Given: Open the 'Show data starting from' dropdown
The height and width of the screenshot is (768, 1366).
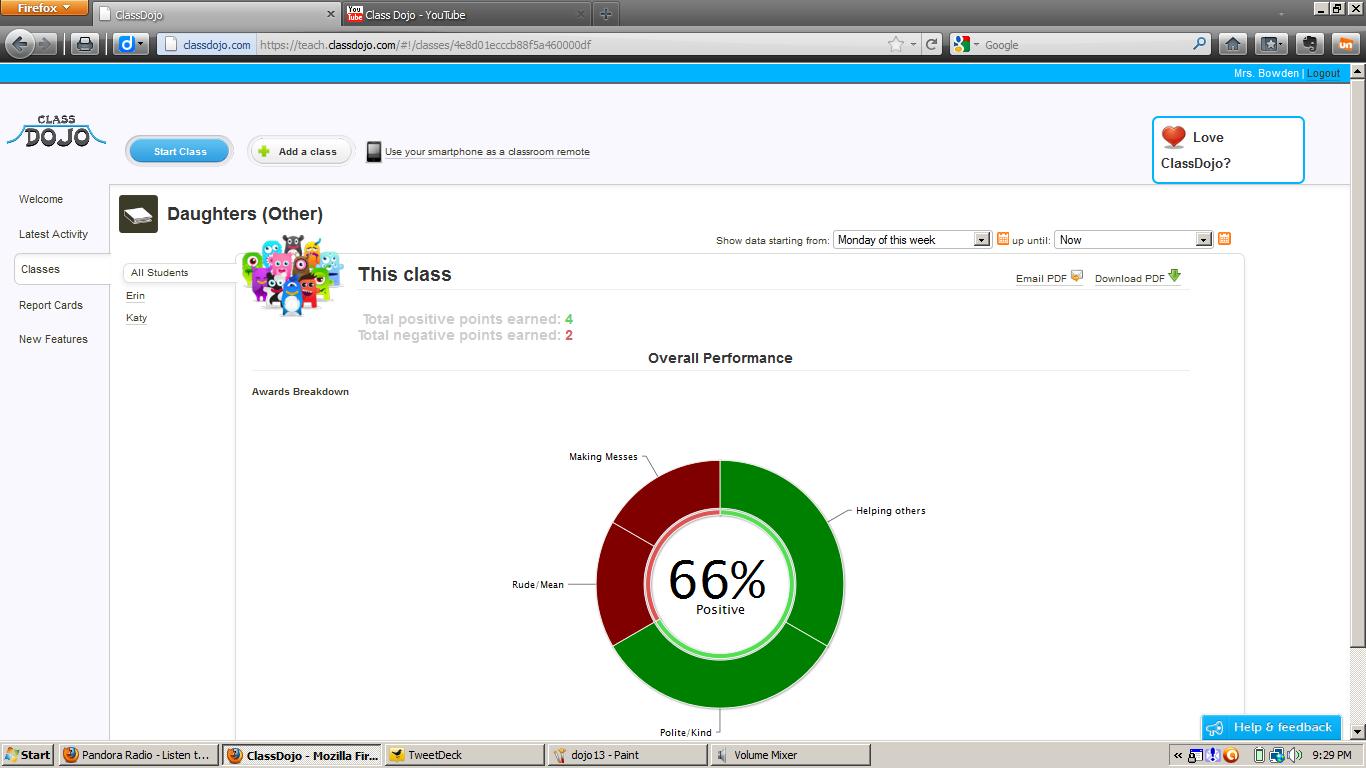Looking at the screenshot, I should pos(910,239).
